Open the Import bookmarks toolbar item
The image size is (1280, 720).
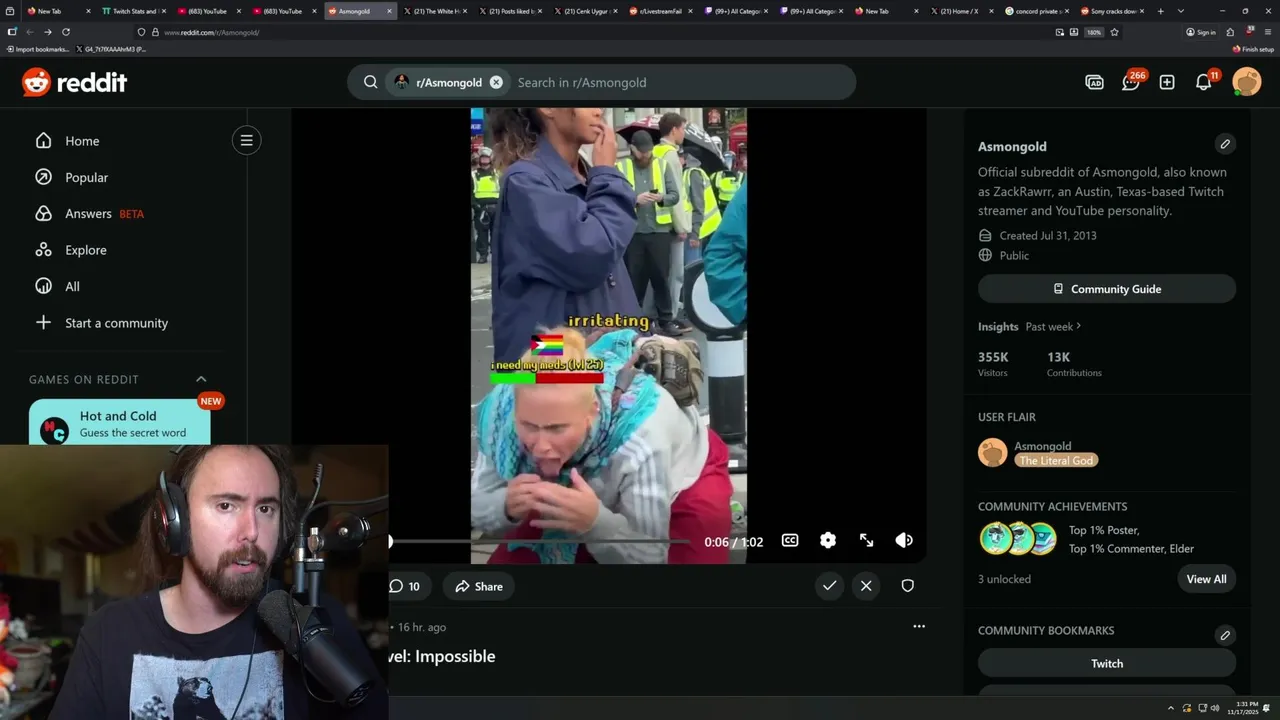click(38, 49)
